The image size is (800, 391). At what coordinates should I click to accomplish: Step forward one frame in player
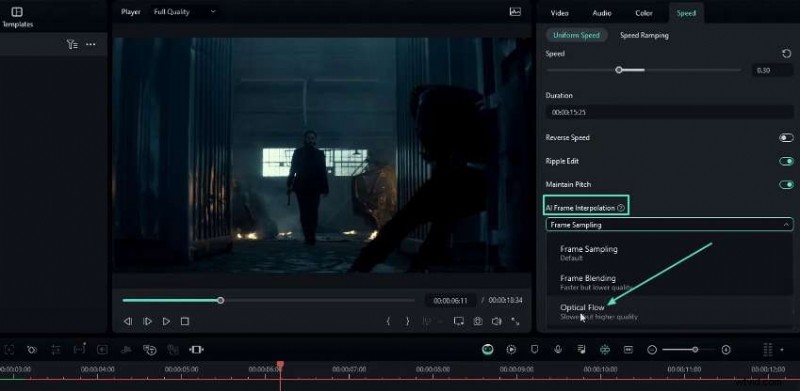pos(147,322)
